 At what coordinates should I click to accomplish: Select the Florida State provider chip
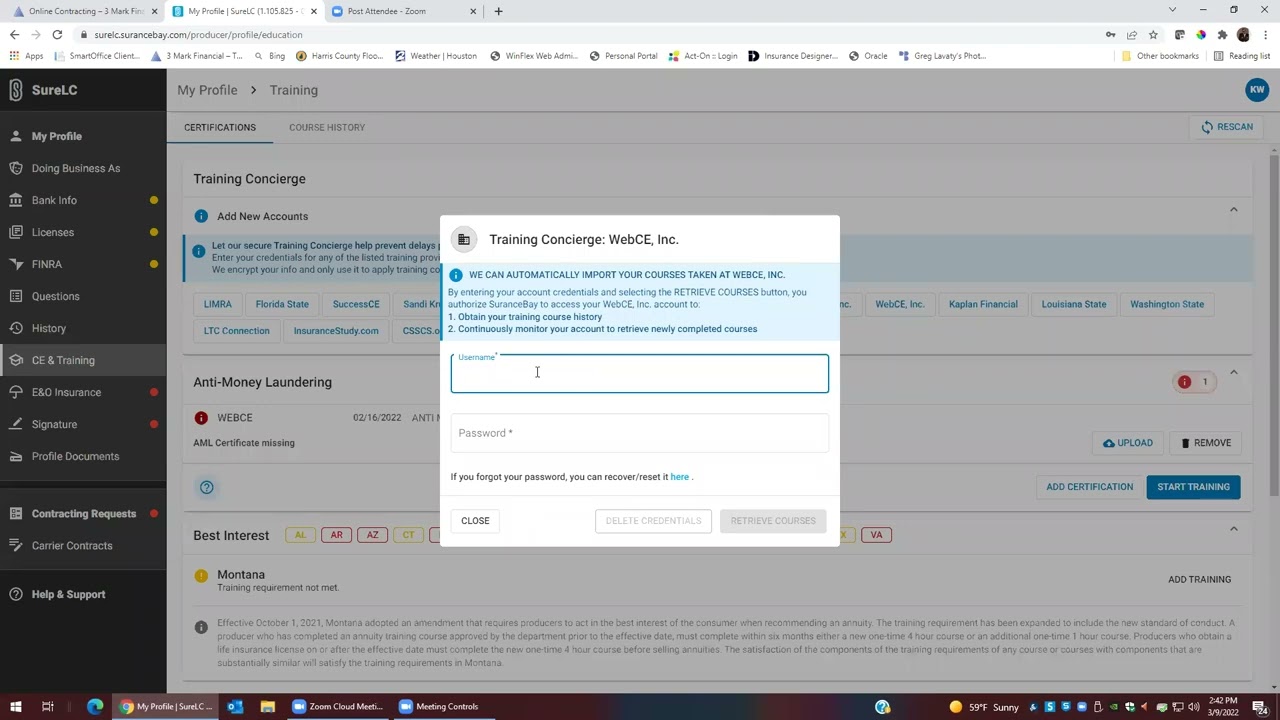point(282,304)
